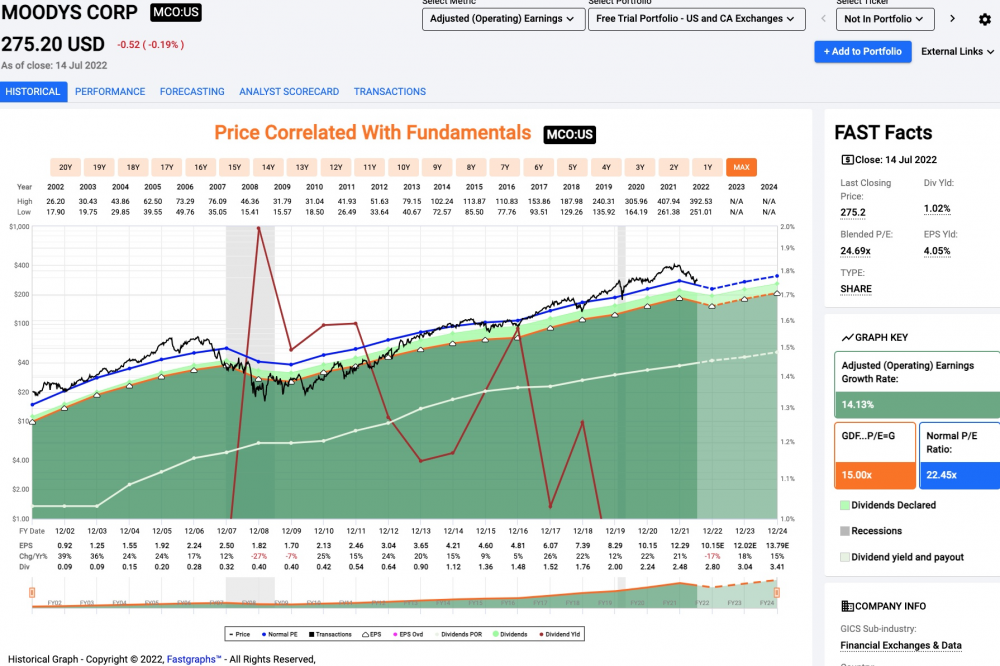The width and height of the screenshot is (1000, 666).
Task: Select the 10Y time range button
Action: click(404, 167)
